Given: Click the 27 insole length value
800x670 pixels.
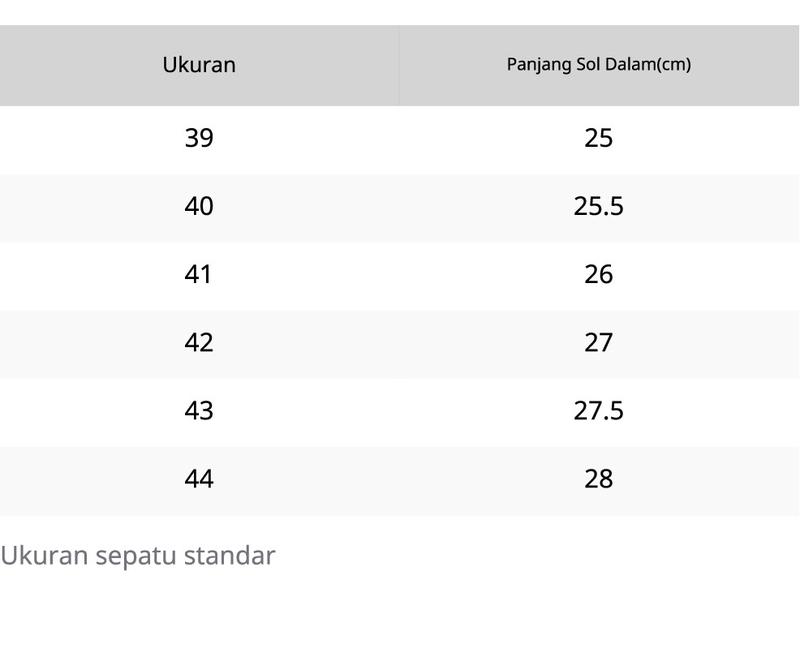Looking at the screenshot, I should click(x=598, y=342).
